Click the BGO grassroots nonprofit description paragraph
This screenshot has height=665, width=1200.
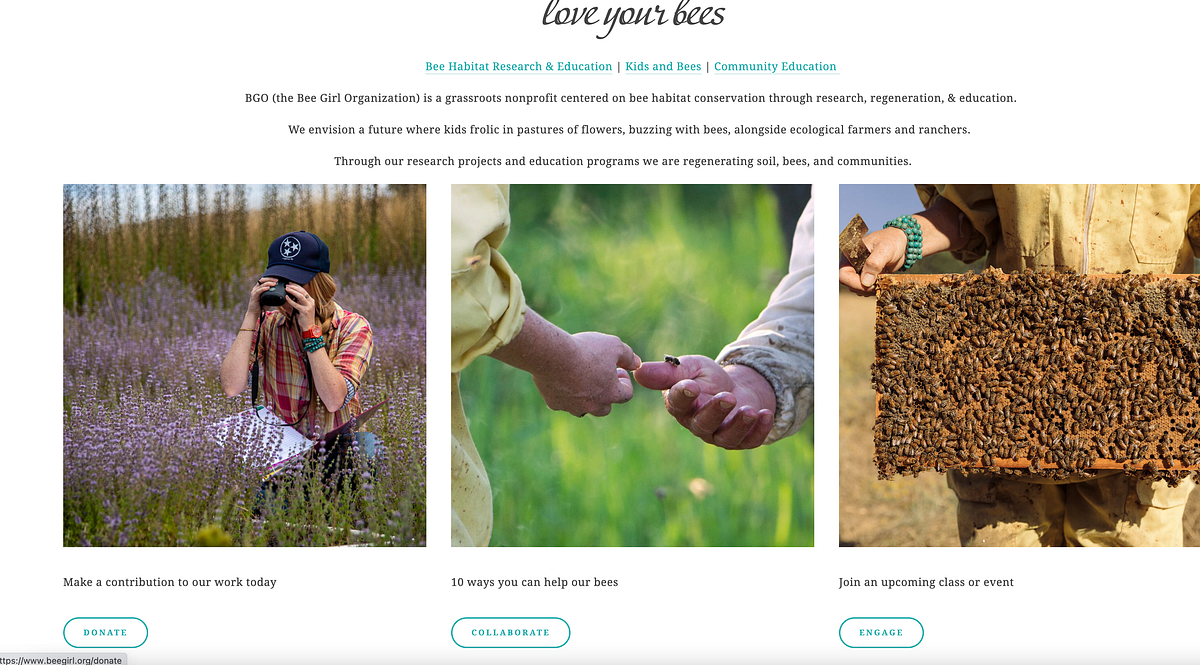631,98
